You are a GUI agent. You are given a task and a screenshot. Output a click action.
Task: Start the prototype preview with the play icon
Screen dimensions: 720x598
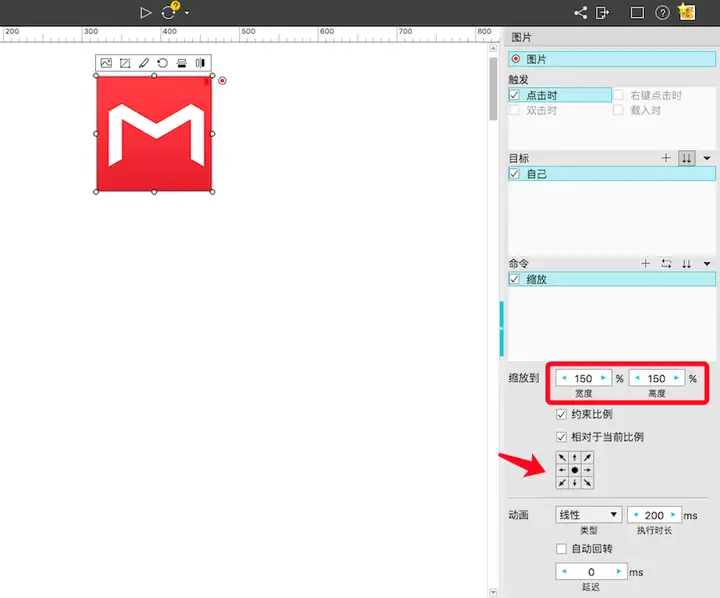click(x=146, y=13)
